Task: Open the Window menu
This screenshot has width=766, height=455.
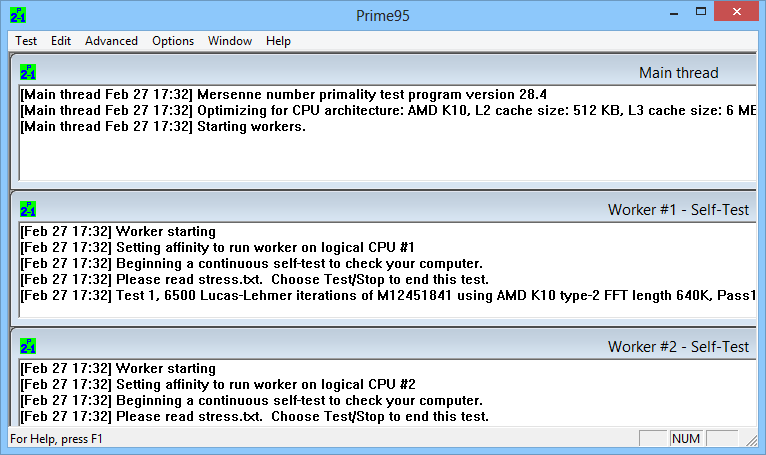Action: click(x=230, y=41)
